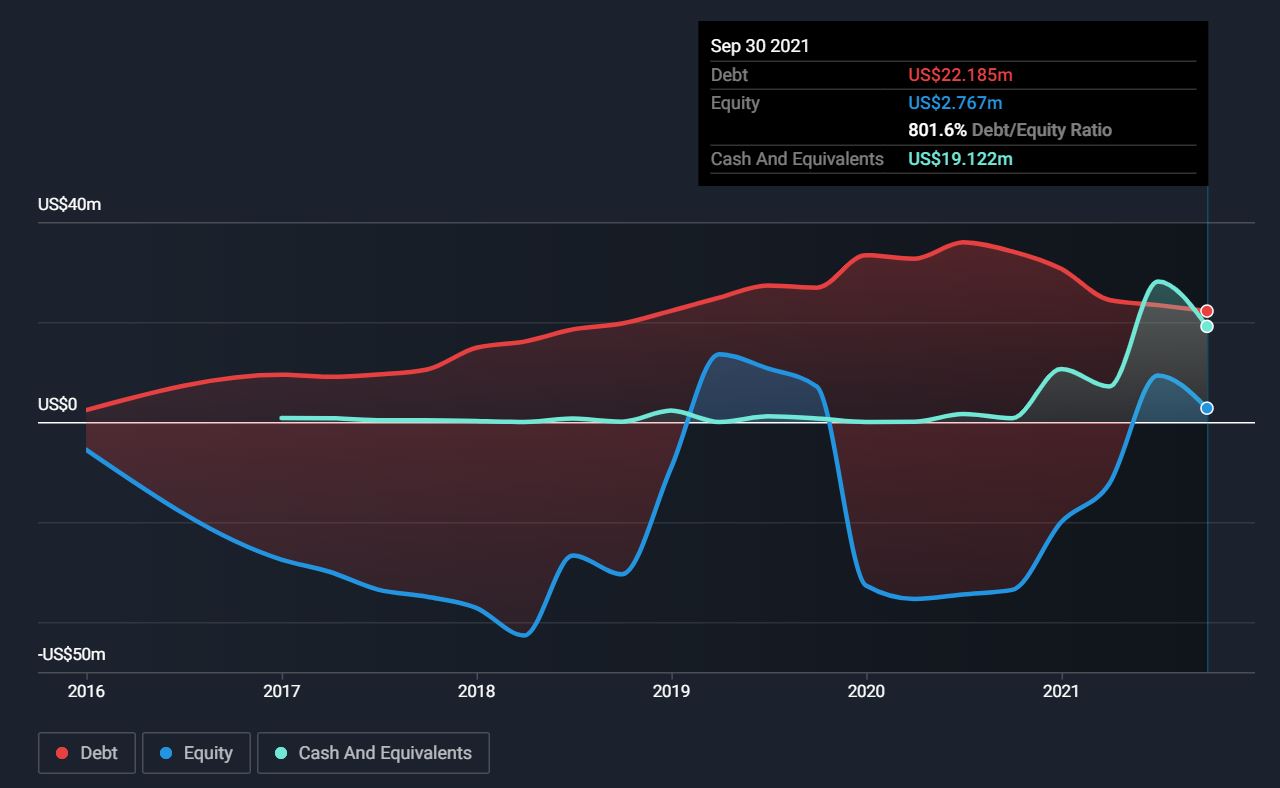Click the 2018 x-axis label
Image resolution: width=1280 pixels, height=788 pixels.
pos(477,691)
